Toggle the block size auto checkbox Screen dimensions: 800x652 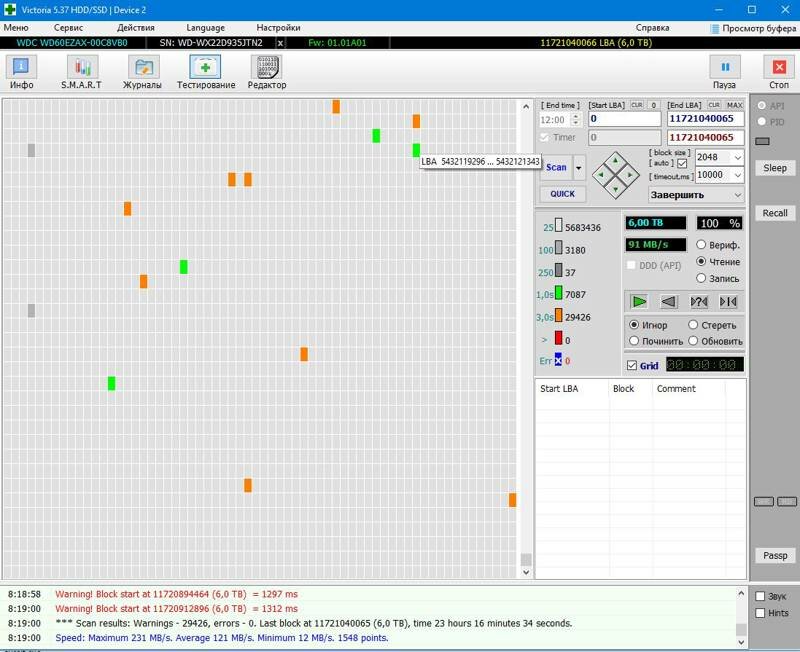point(682,163)
